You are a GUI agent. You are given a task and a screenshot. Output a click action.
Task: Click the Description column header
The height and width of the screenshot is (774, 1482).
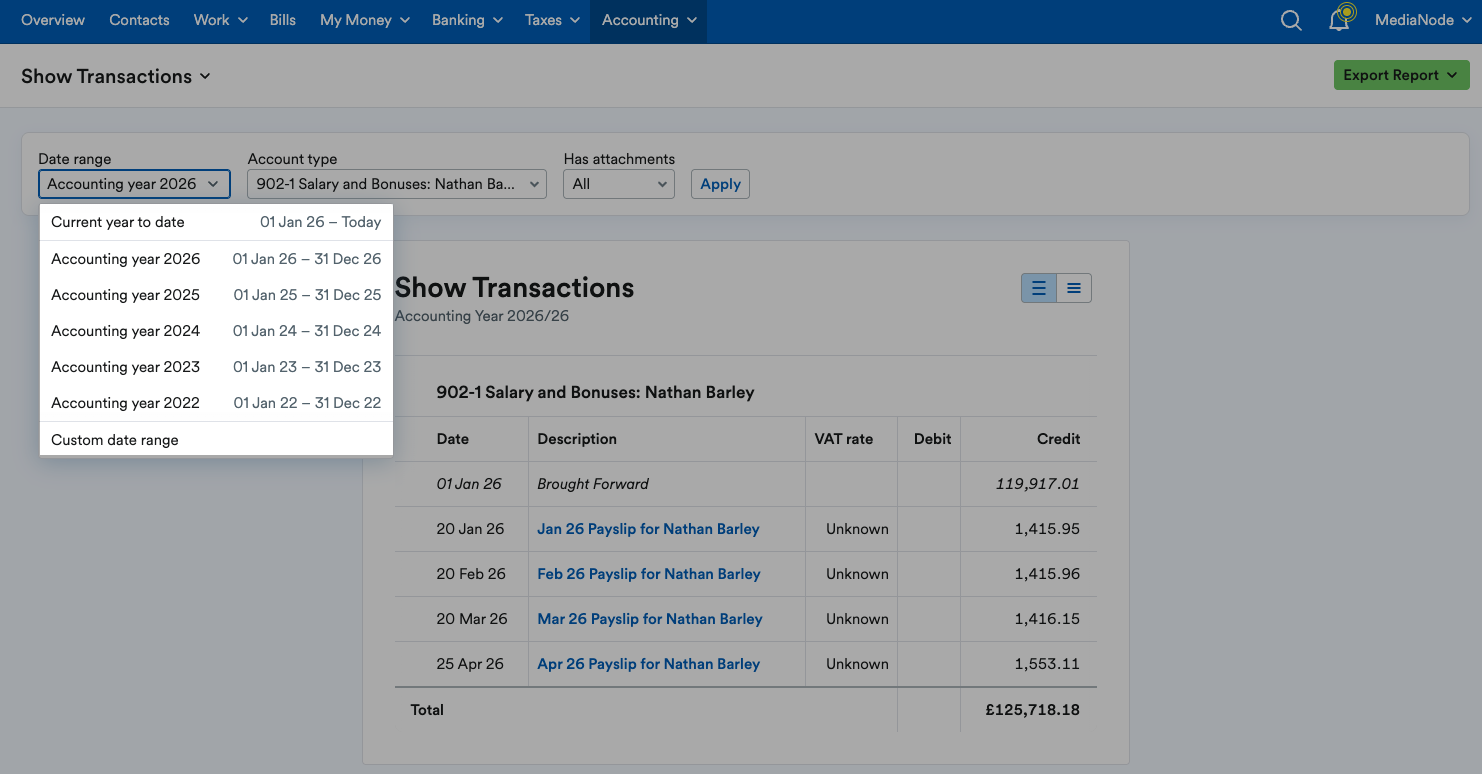pyautogui.click(x=577, y=439)
